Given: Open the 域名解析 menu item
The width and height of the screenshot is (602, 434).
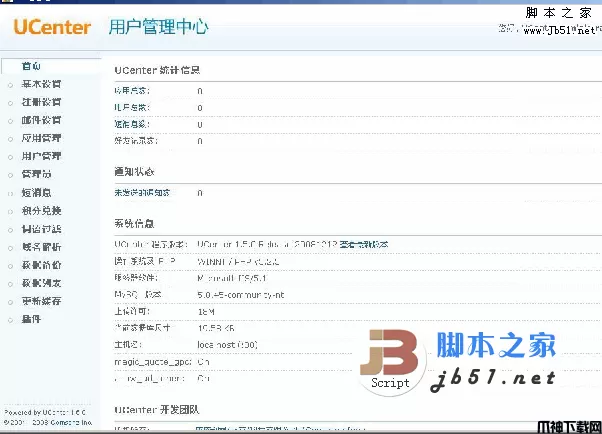Looking at the screenshot, I should (41, 246).
